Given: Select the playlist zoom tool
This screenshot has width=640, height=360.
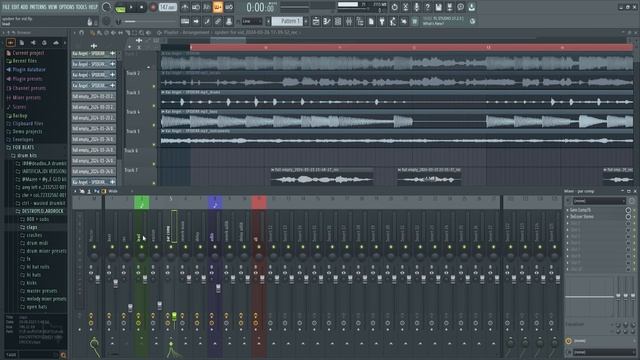Looking at the screenshot, I should point(141,33).
